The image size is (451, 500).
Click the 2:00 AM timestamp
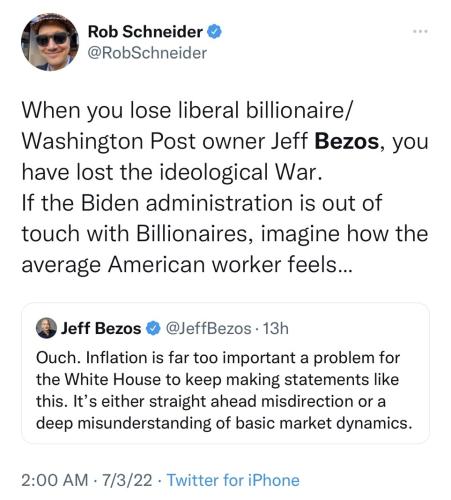tap(54, 480)
